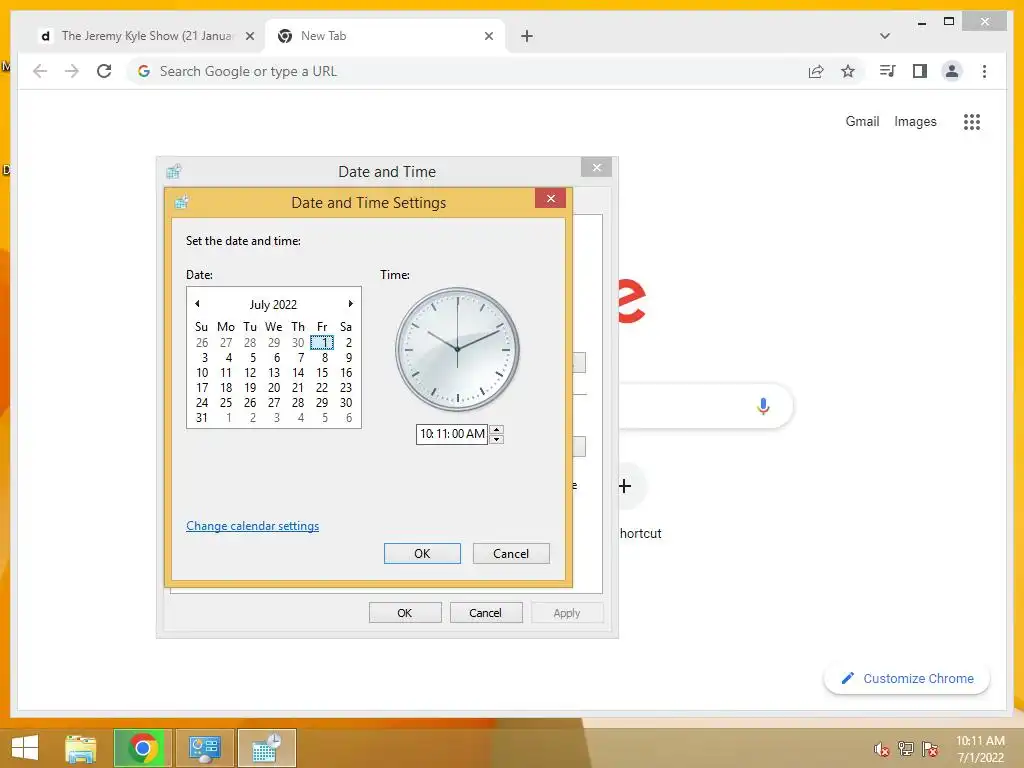Close the New Tab tab
The image size is (1024, 768).
pos(488,36)
